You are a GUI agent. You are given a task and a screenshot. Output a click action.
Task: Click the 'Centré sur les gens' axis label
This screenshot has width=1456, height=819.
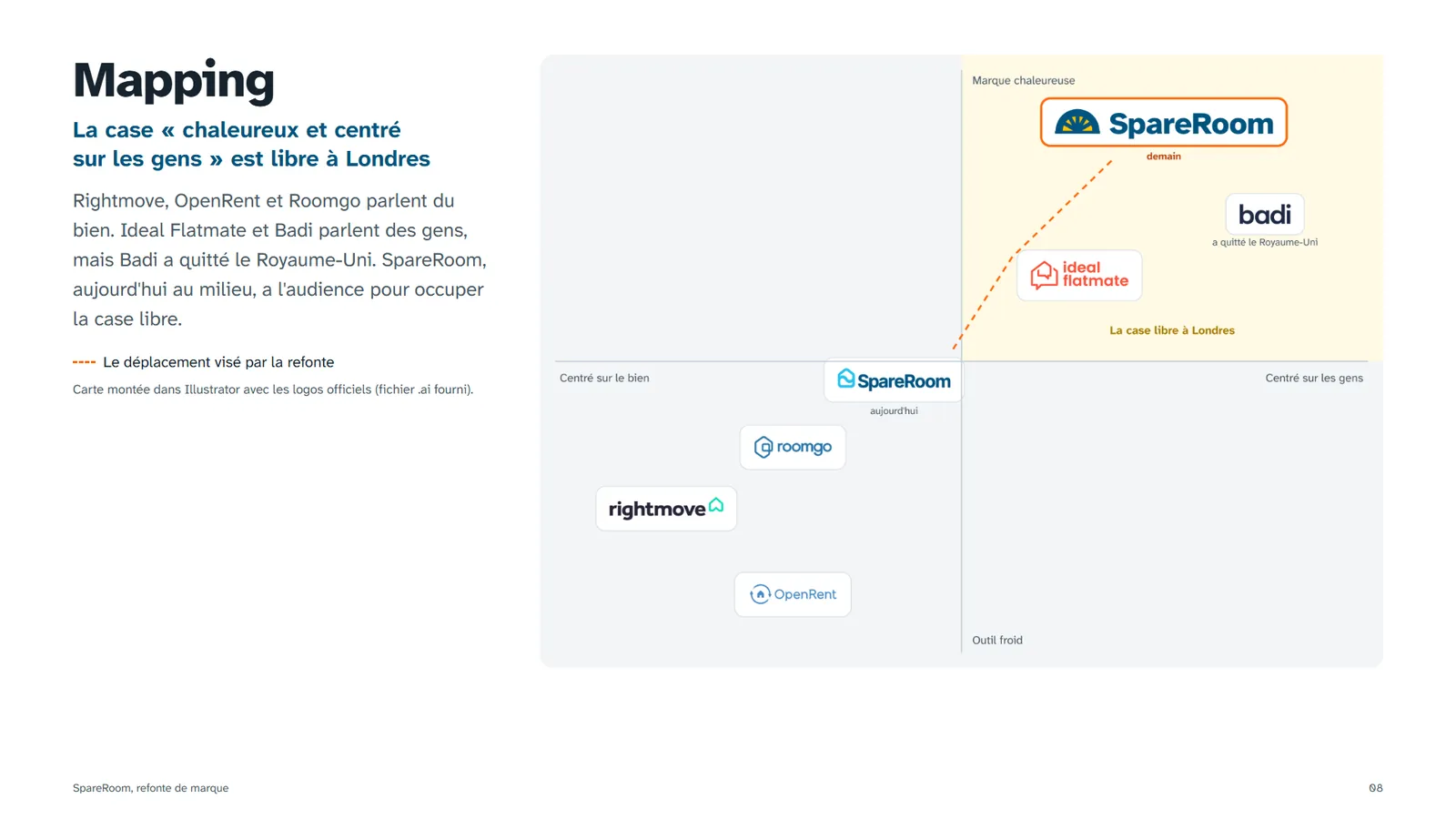pyautogui.click(x=1314, y=379)
